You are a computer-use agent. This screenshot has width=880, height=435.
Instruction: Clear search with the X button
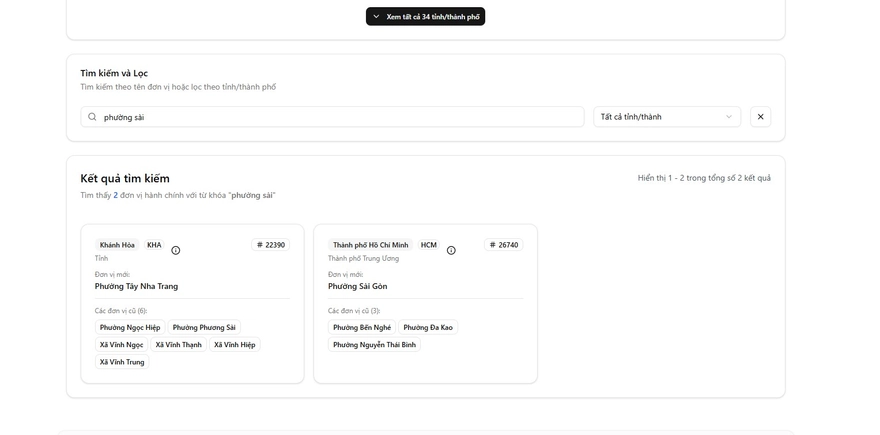tap(760, 117)
